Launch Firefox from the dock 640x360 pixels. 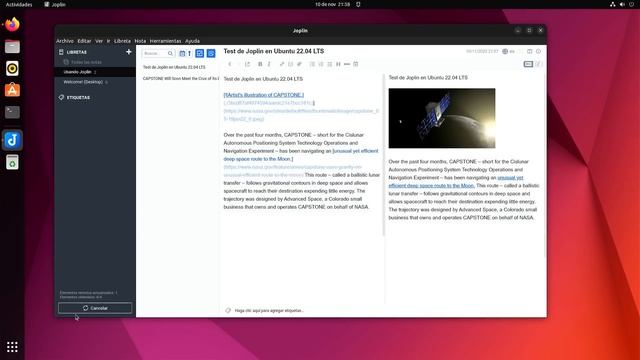click(12, 24)
